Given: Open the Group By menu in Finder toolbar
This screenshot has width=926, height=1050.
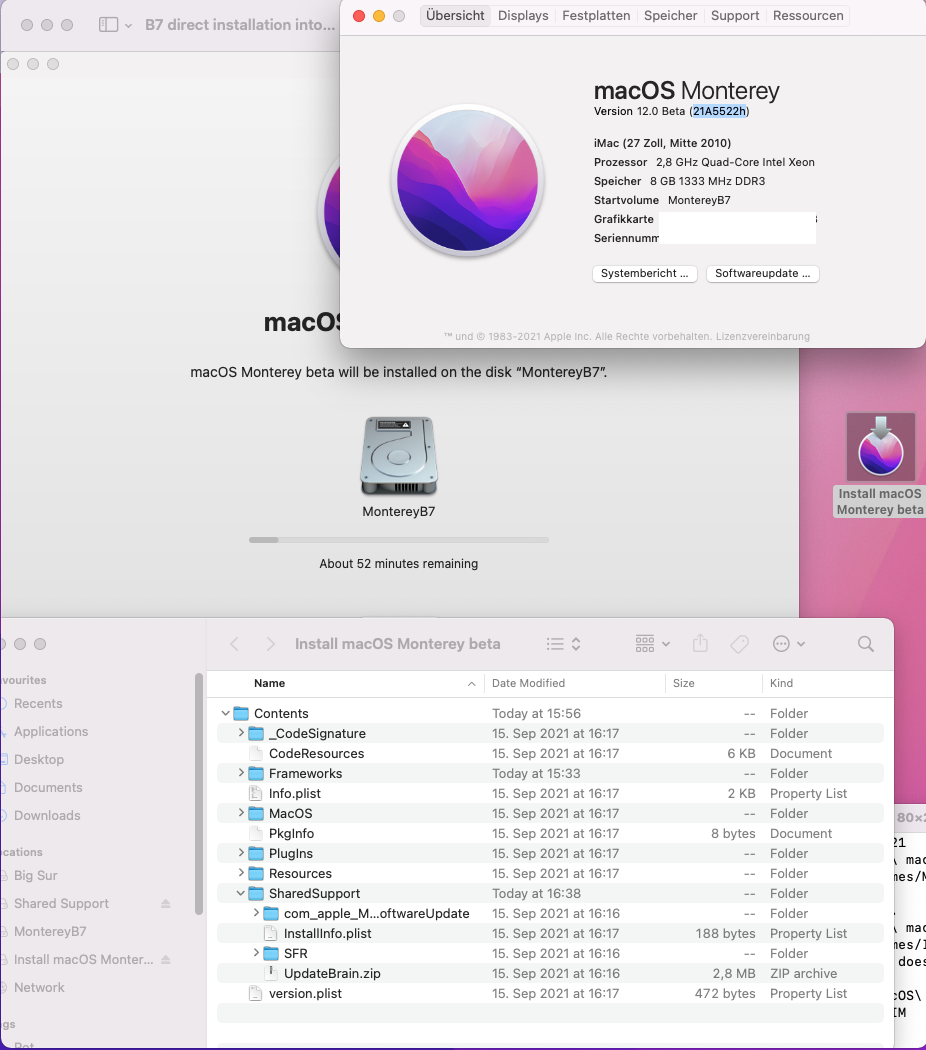Looking at the screenshot, I should pyautogui.click(x=652, y=644).
